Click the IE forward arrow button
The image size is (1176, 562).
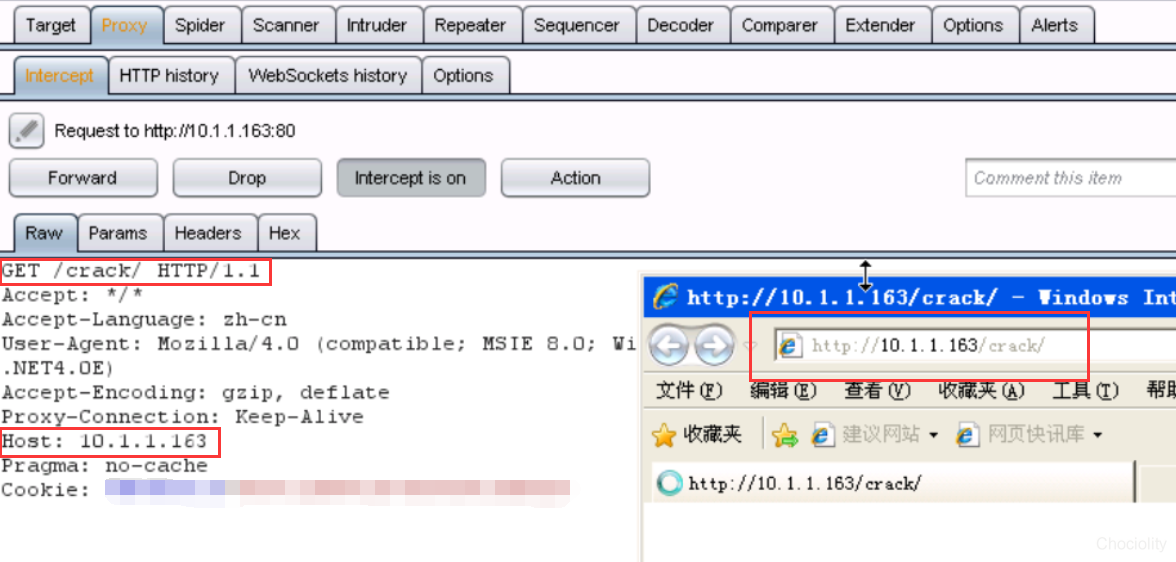[714, 345]
